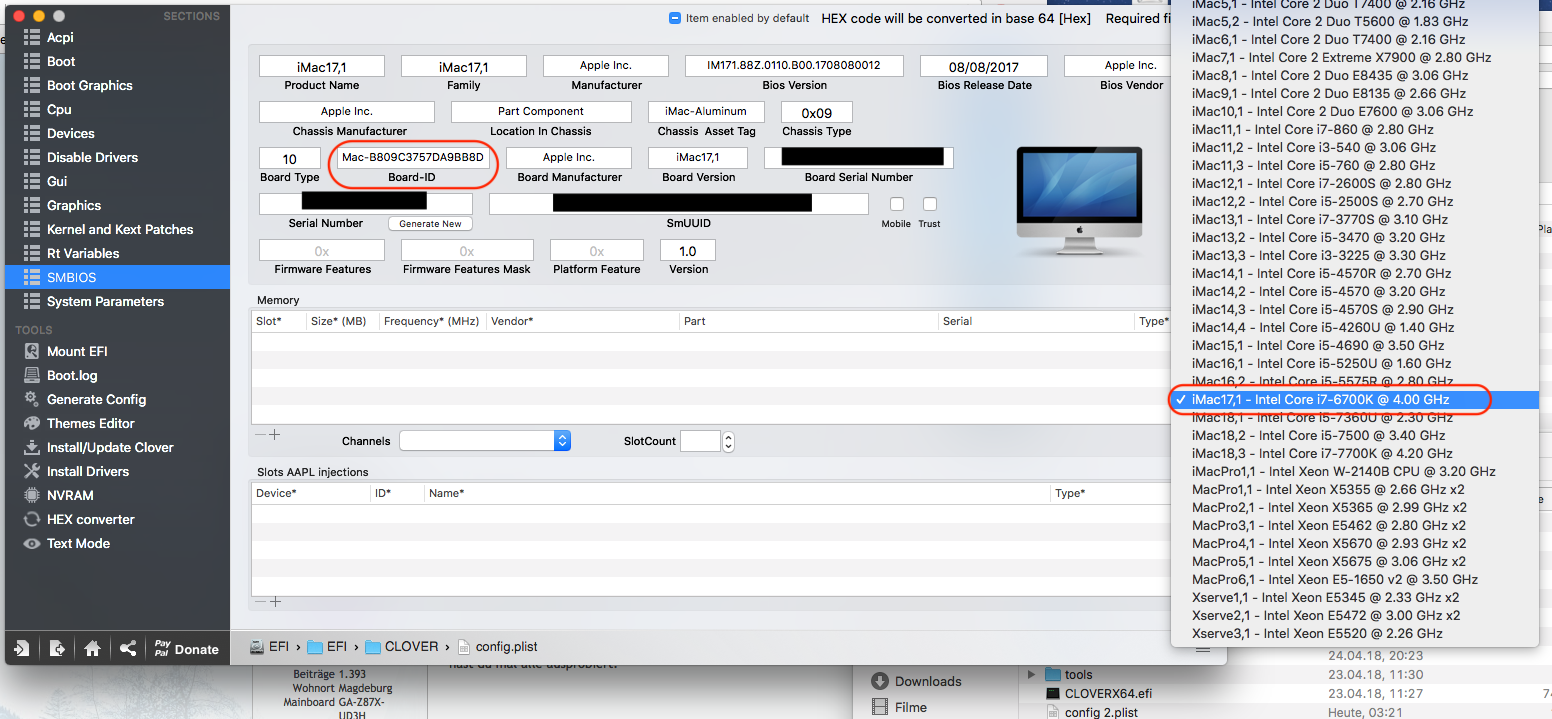1552x719 pixels.
Task: Click the share icon in bottom bar
Action: (128, 648)
